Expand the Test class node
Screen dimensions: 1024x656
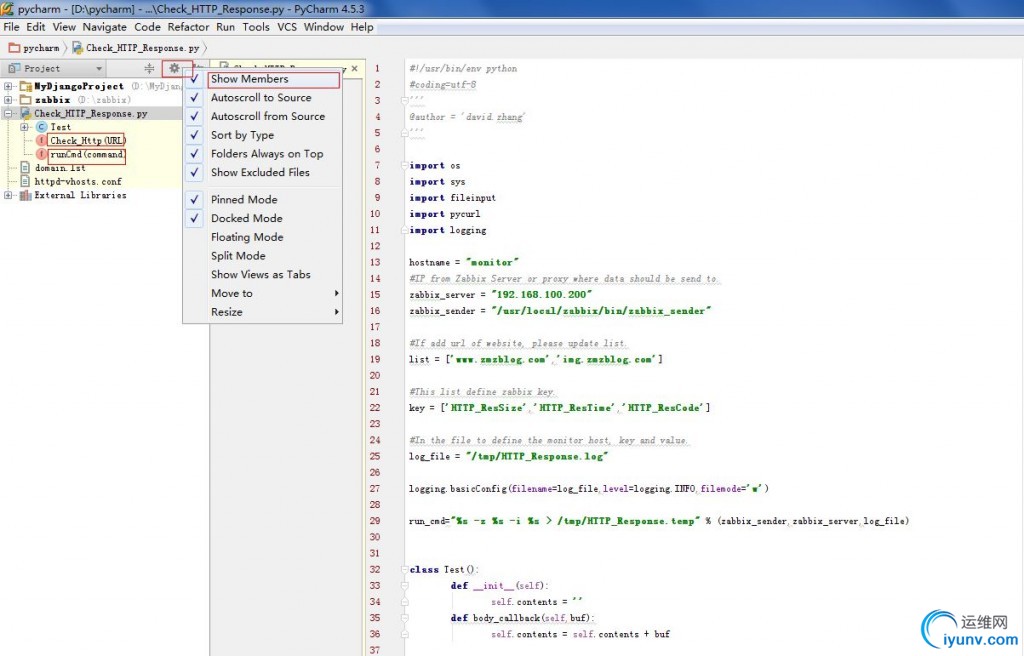[24, 127]
